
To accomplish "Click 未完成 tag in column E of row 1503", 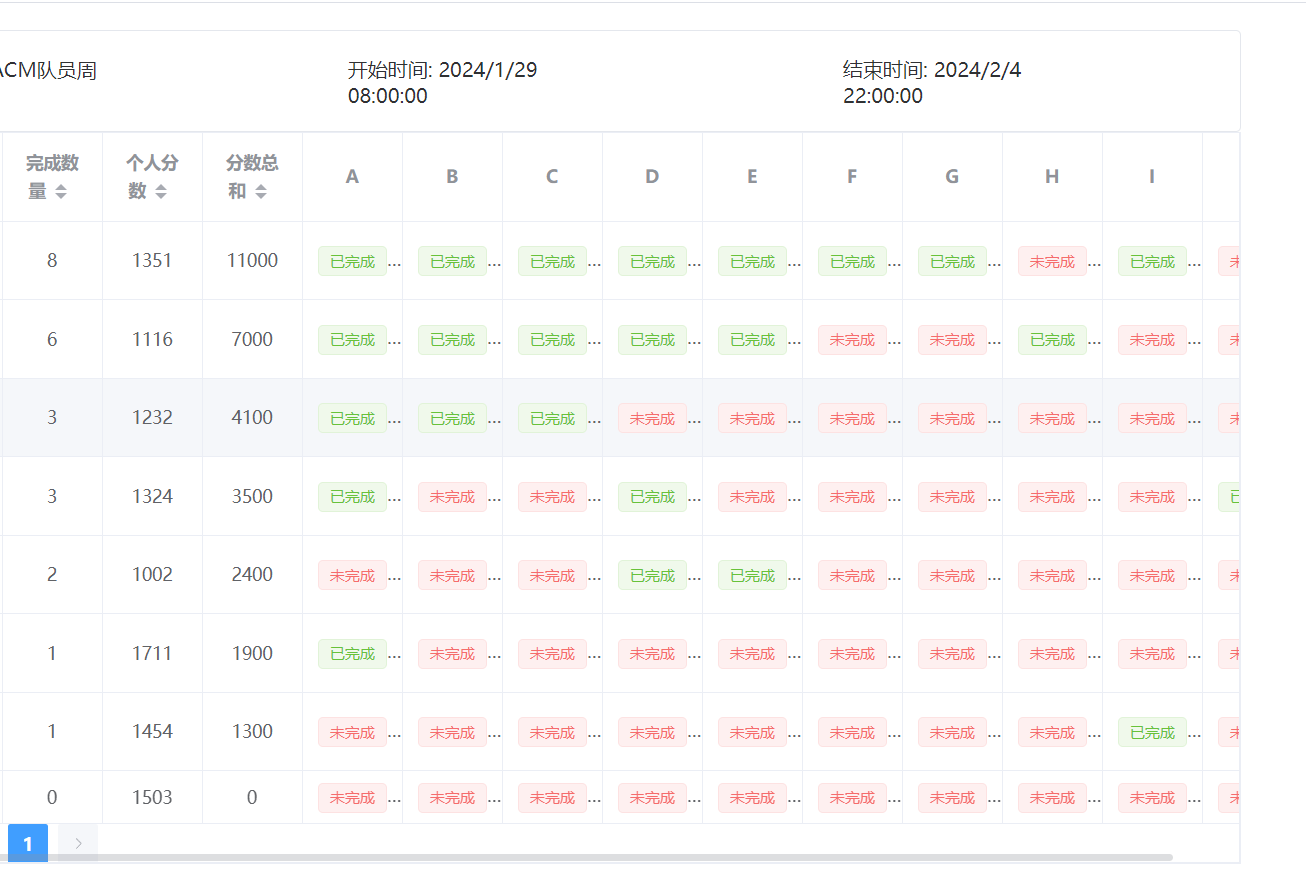I will (752, 798).
